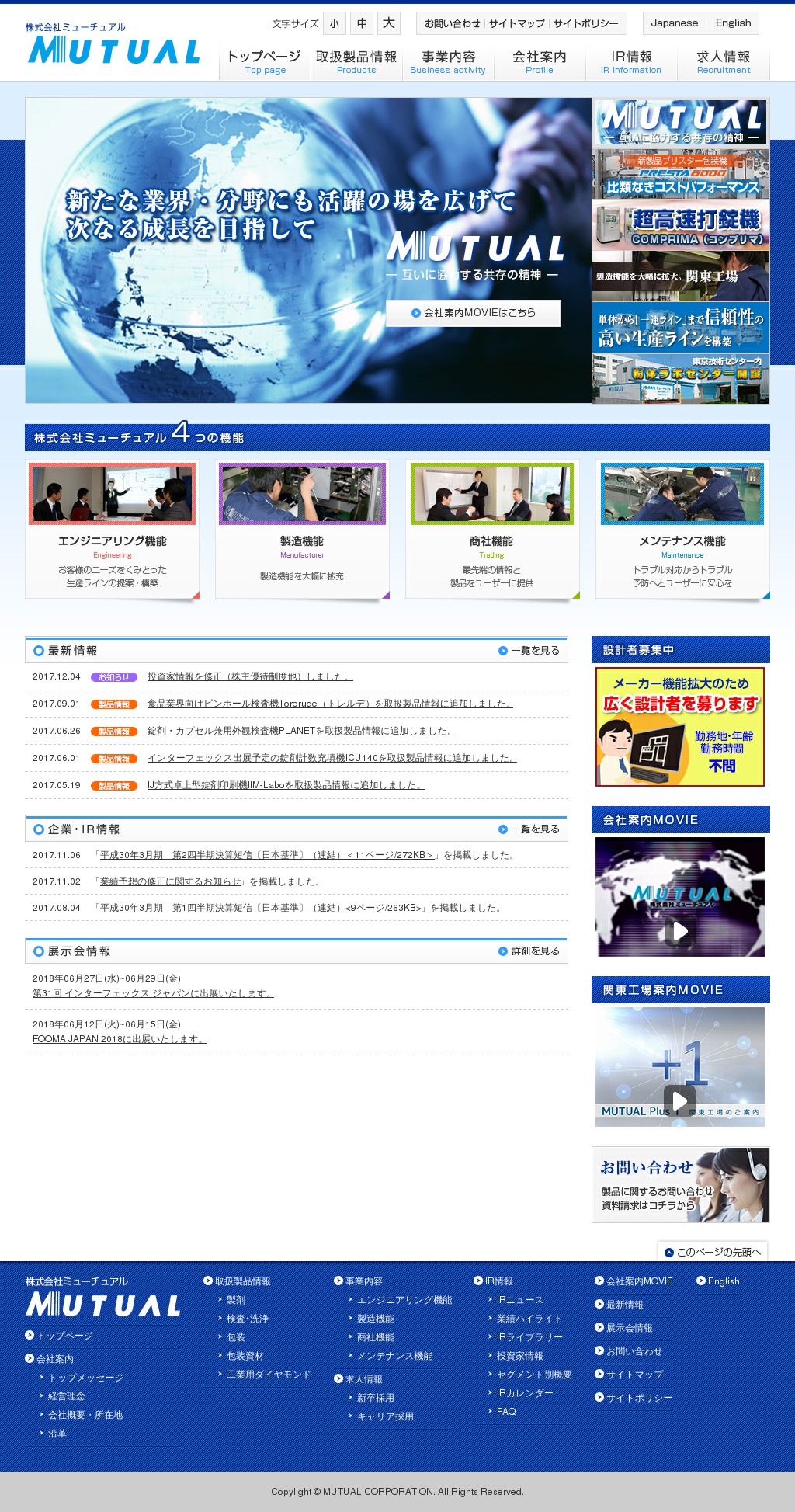Open the 求人情報 Recruitment menu
795x1512 pixels.
(723, 62)
